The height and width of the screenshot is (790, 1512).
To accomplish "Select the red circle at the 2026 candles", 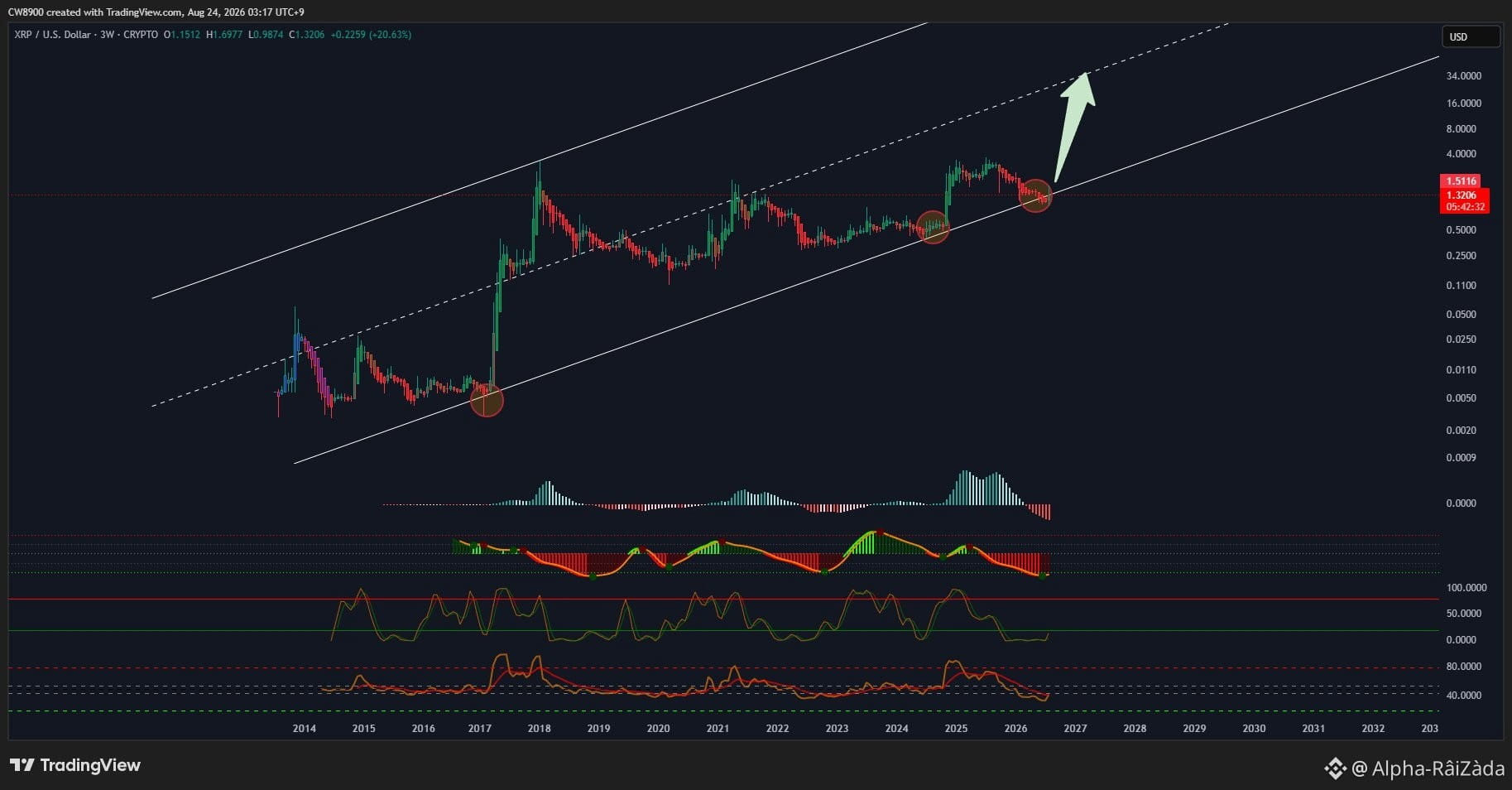I will 1036,195.
